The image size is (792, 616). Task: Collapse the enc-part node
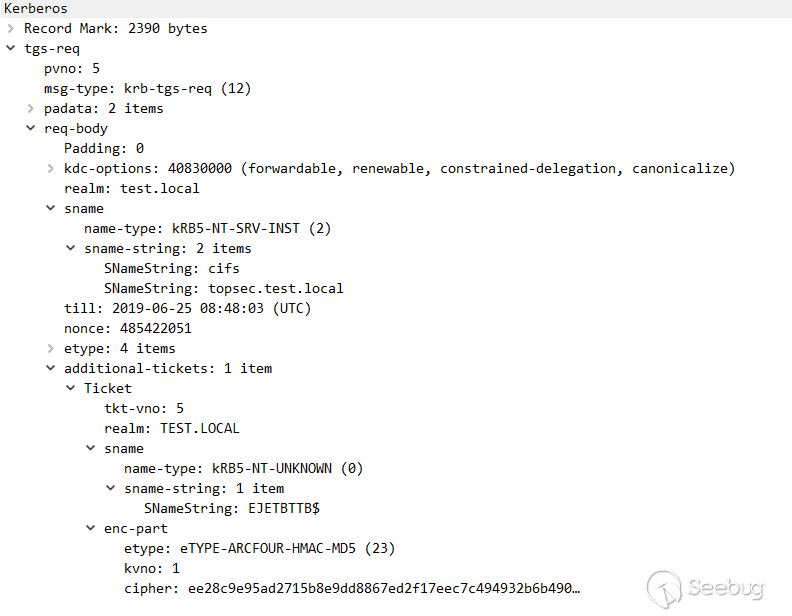pyautogui.click(x=91, y=528)
